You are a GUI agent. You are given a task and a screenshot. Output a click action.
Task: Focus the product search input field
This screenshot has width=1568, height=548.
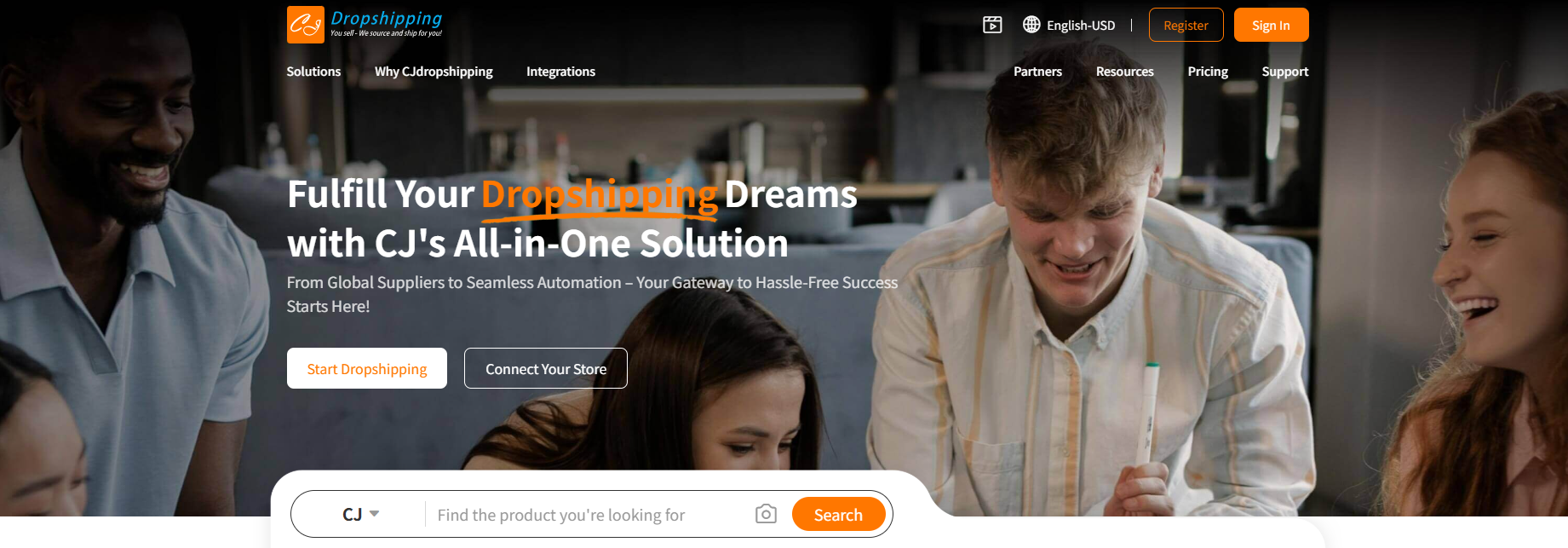coord(589,515)
